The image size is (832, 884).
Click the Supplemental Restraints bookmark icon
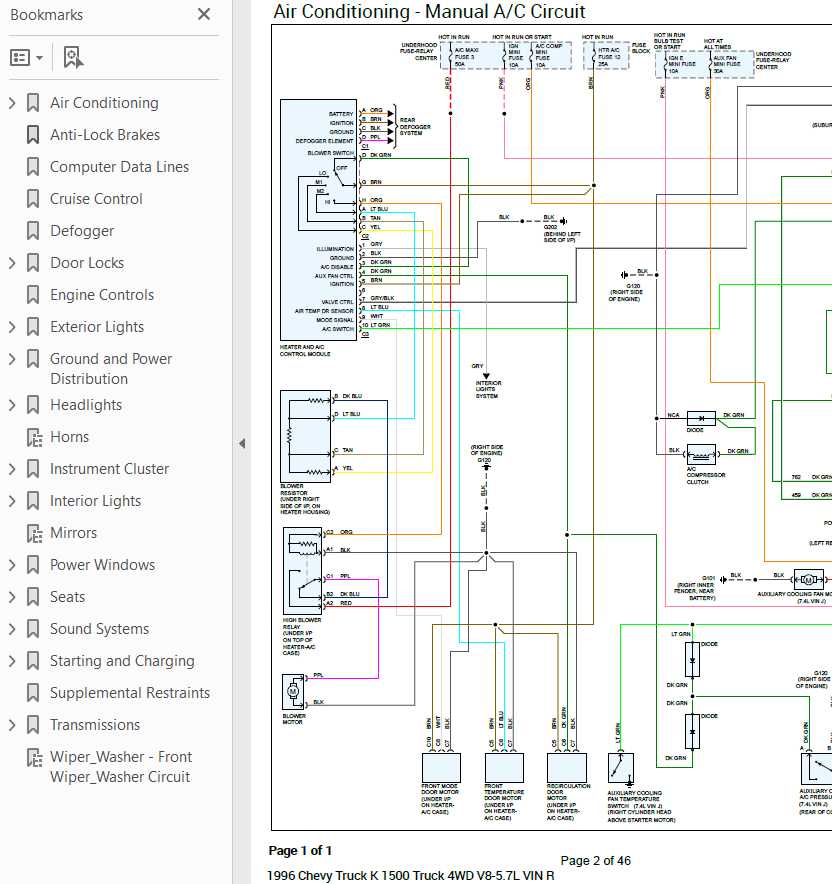click(33, 693)
